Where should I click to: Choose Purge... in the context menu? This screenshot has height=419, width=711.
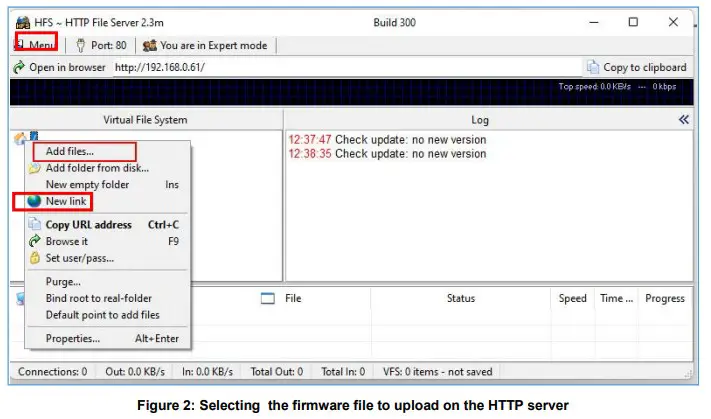tap(63, 282)
